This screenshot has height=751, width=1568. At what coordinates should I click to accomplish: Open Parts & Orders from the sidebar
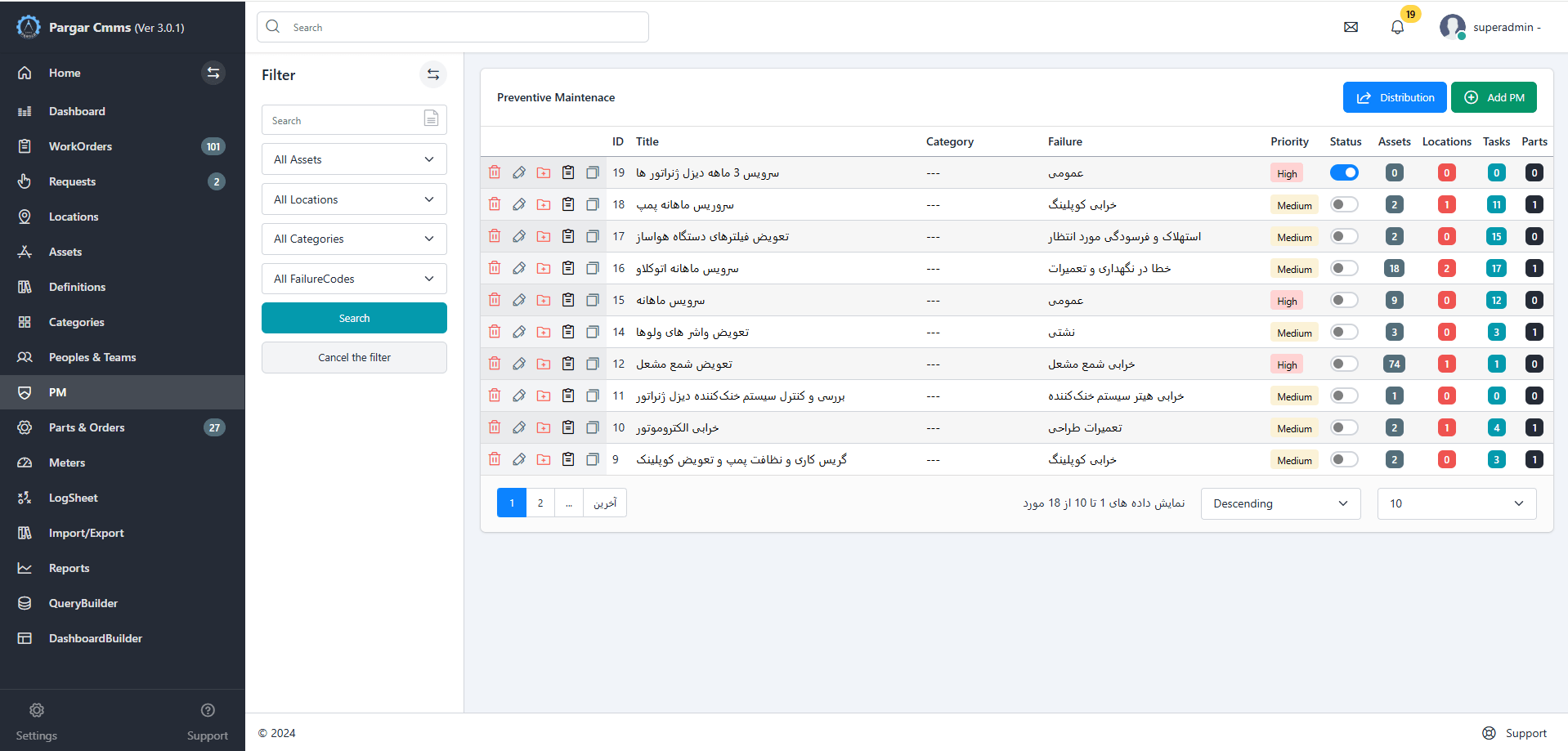click(x=88, y=427)
